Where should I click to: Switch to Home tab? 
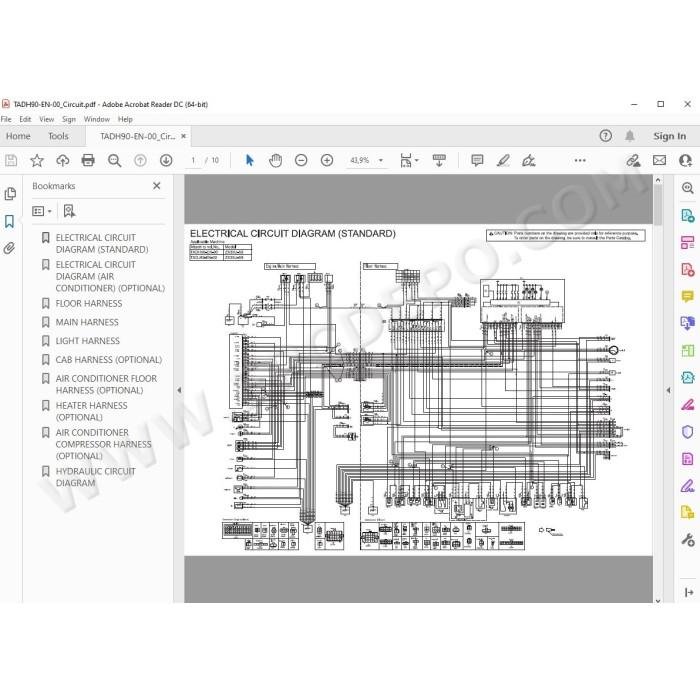(18, 136)
